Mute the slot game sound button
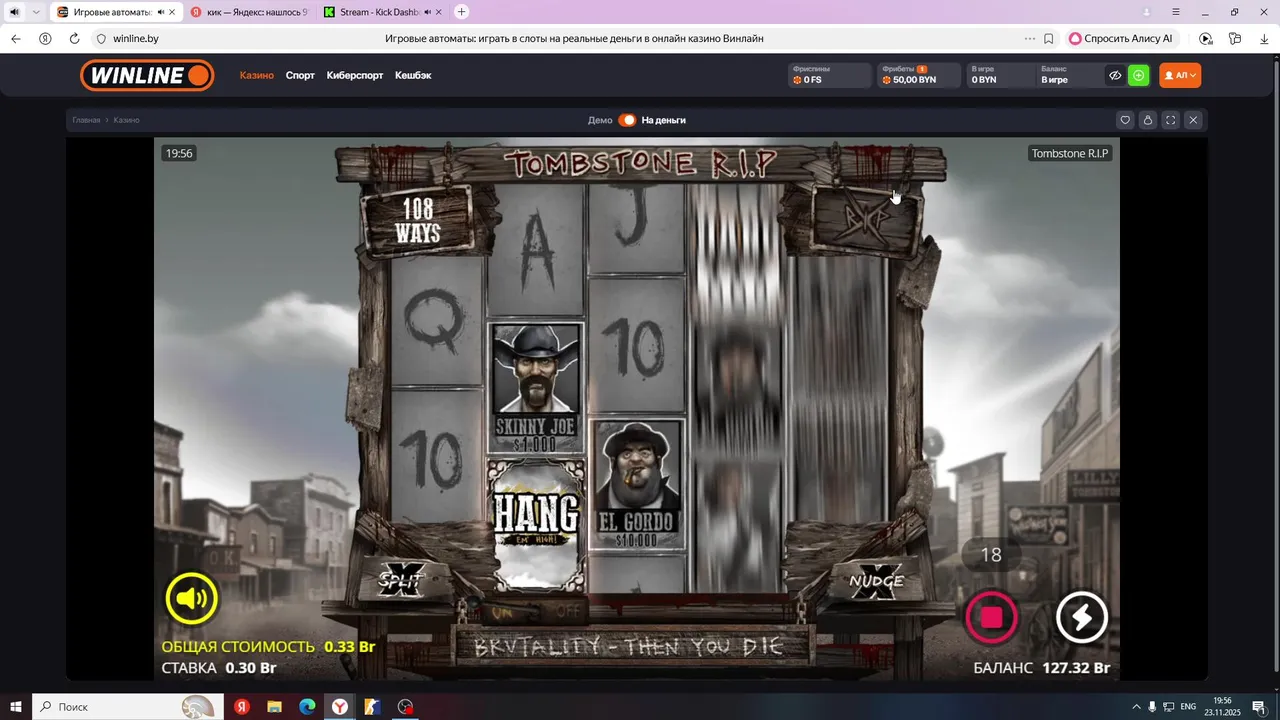Viewport: 1280px width, 720px height. click(x=191, y=599)
